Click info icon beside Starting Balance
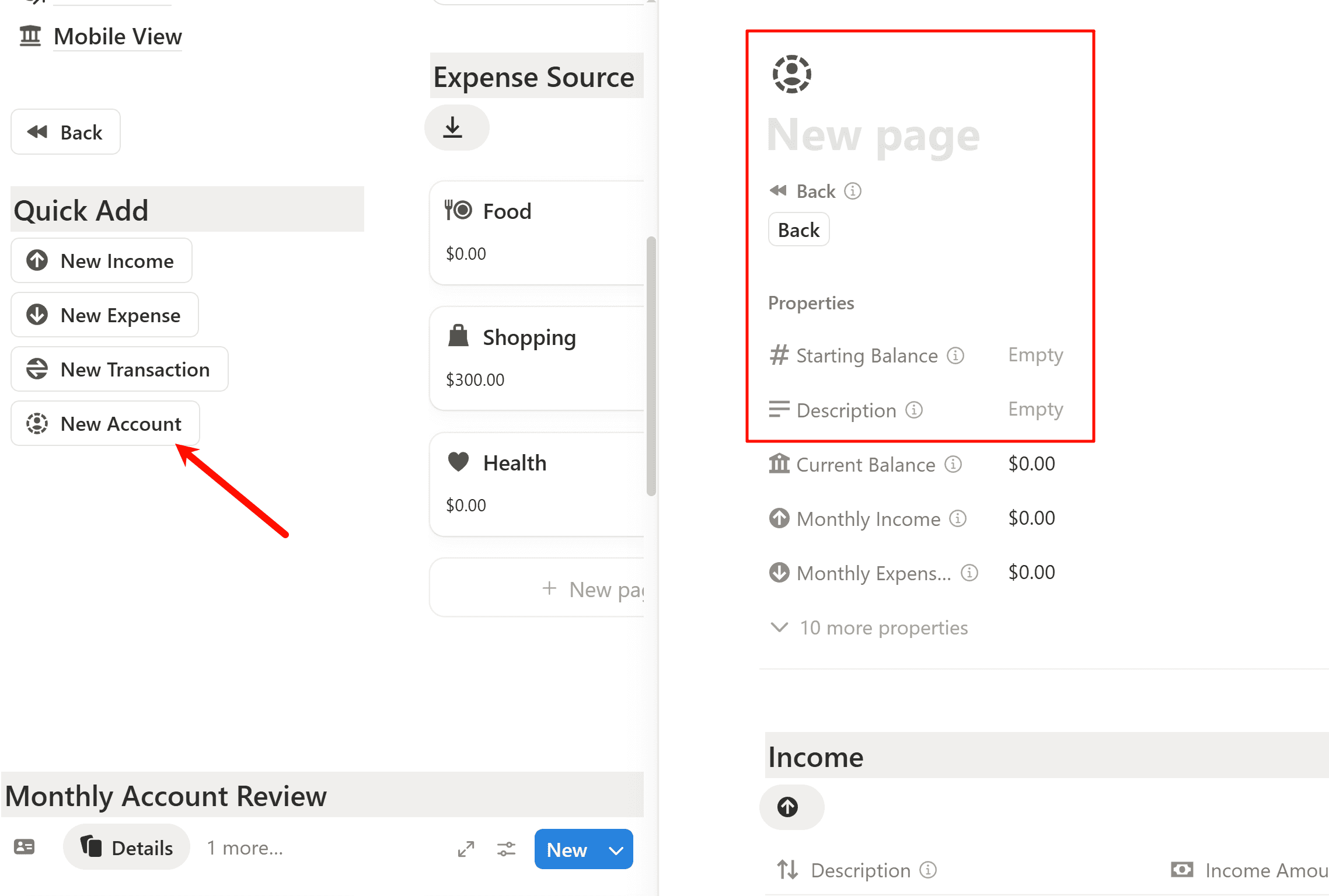This screenshot has height=896, width=1329. [955, 355]
